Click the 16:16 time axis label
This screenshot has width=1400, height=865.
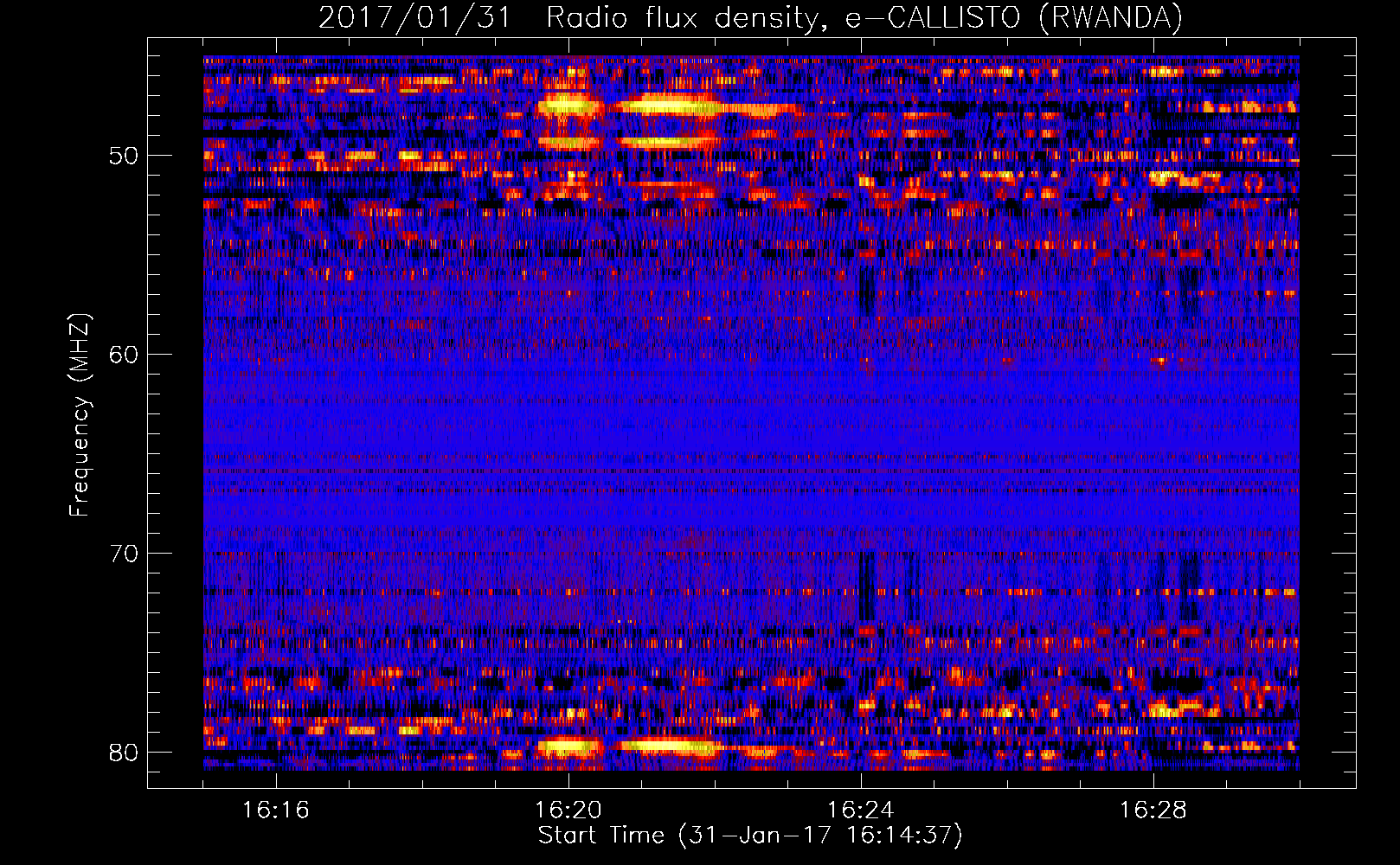[x=276, y=811]
